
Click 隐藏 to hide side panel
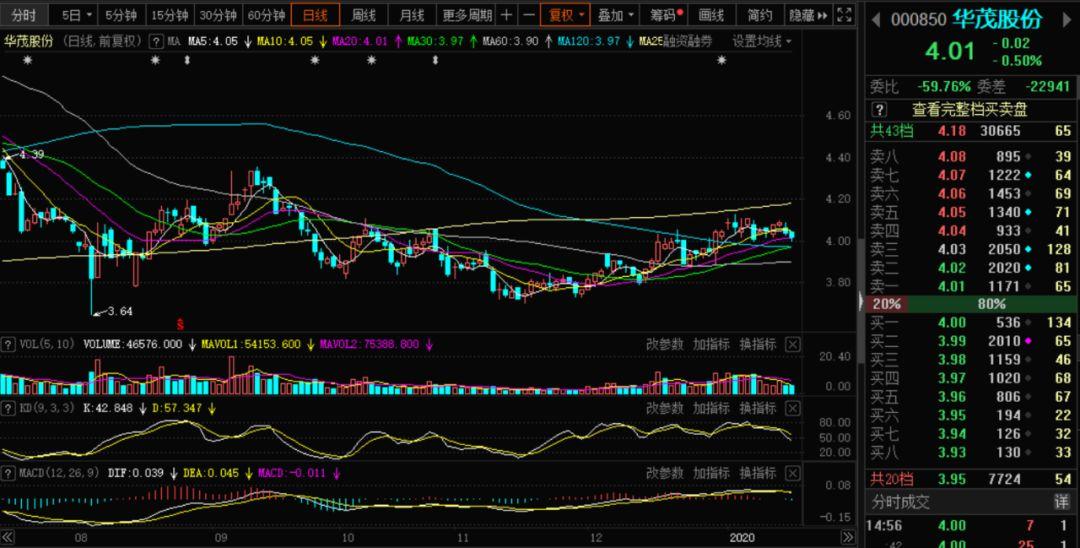(808, 14)
